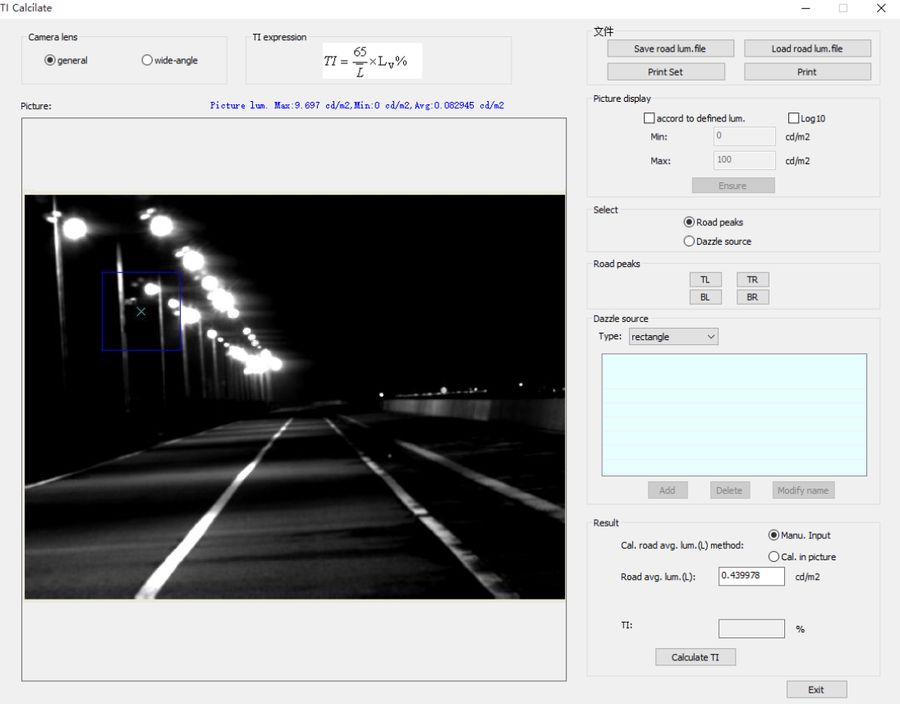Click Load road lum.file button

(x=807, y=48)
